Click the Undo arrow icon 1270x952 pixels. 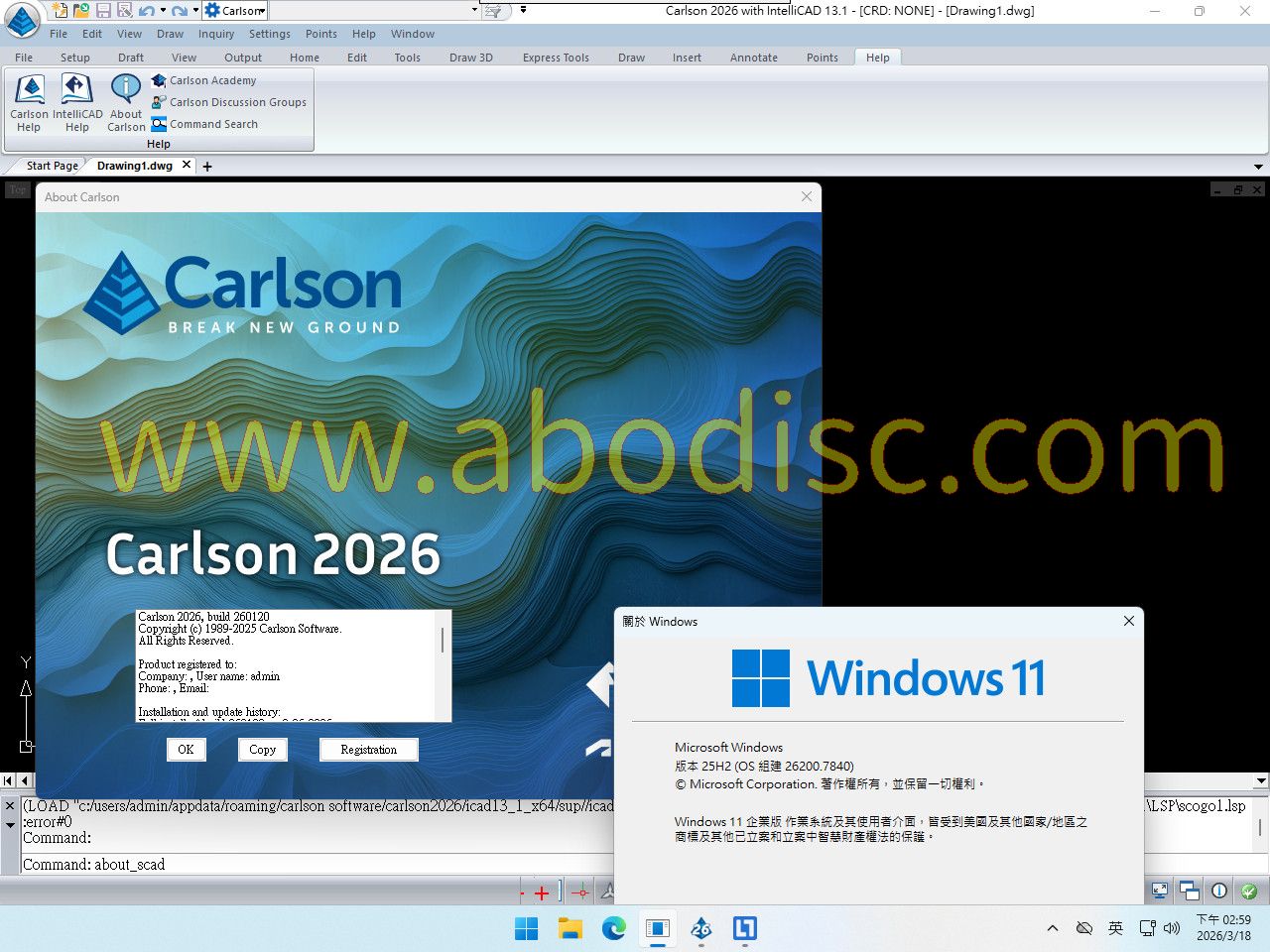tap(146, 11)
